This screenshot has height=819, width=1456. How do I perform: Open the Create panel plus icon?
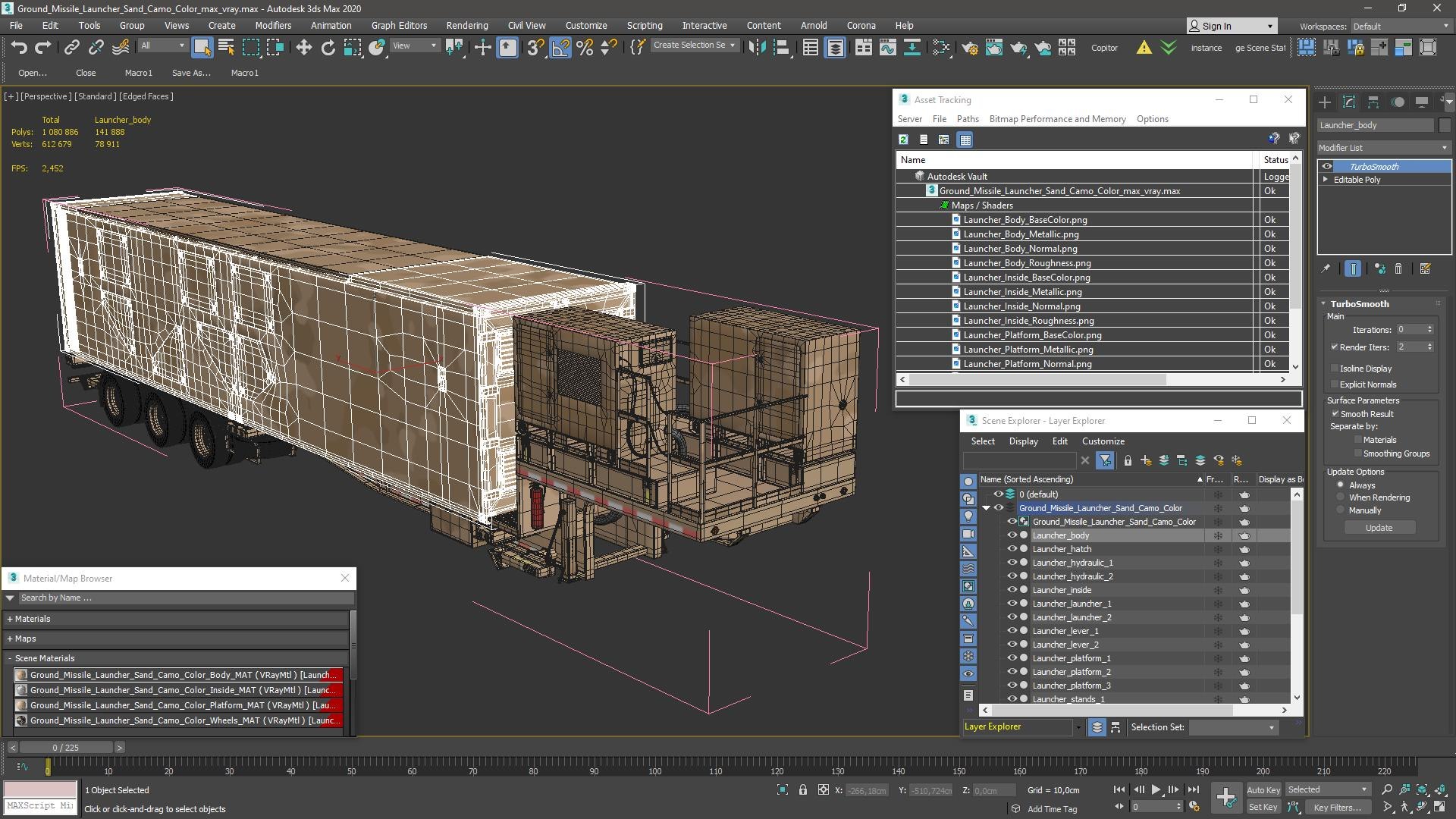point(1324,102)
